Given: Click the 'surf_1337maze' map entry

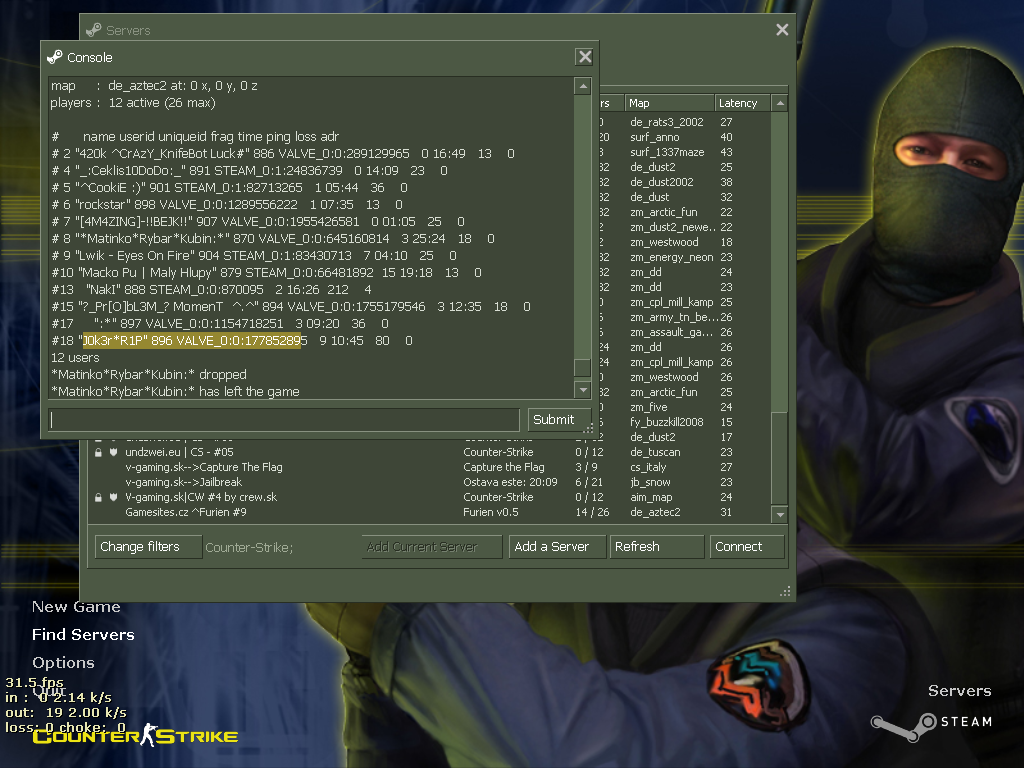Looking at the screenshot, I should point(667,152).
